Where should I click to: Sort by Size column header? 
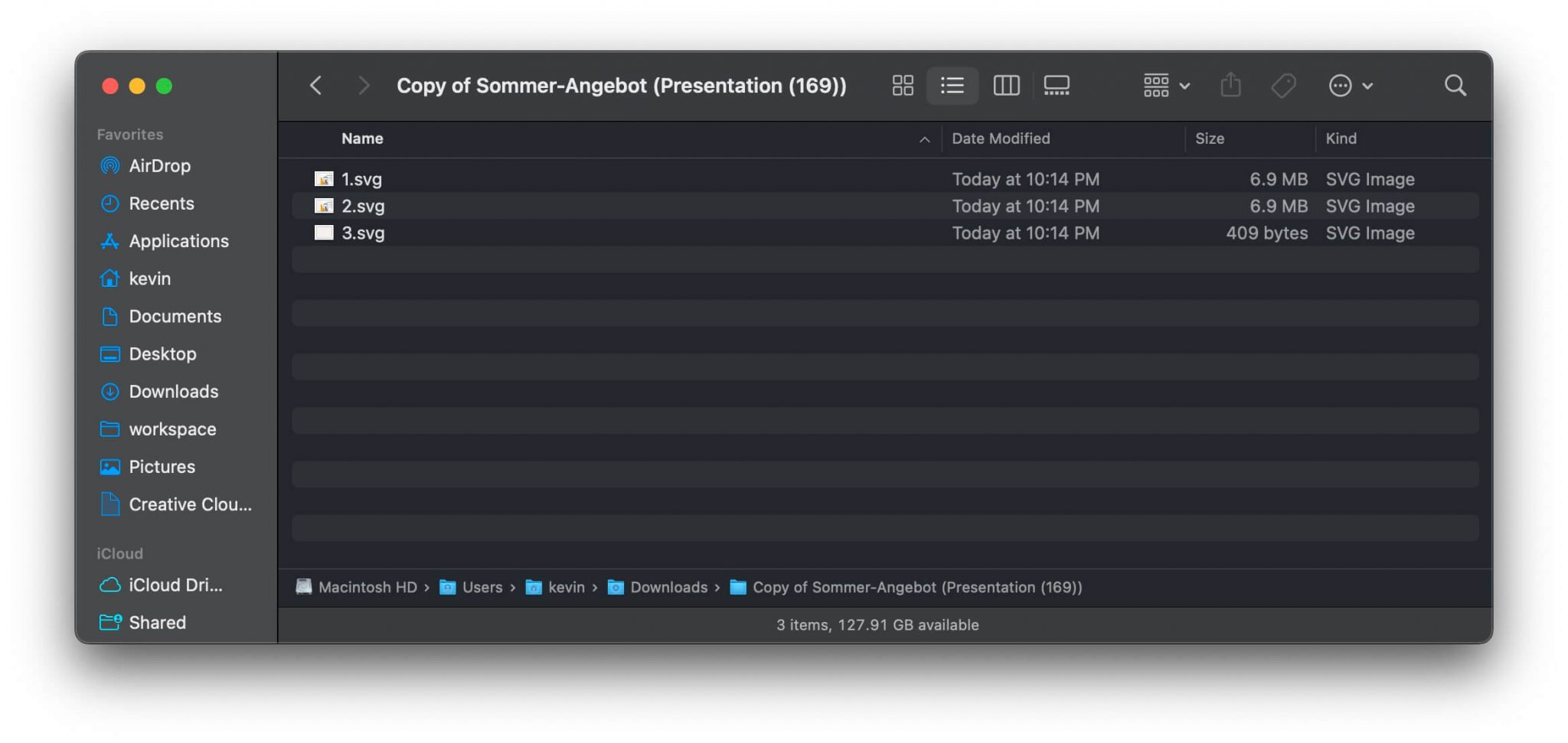tap(1210, 138)
